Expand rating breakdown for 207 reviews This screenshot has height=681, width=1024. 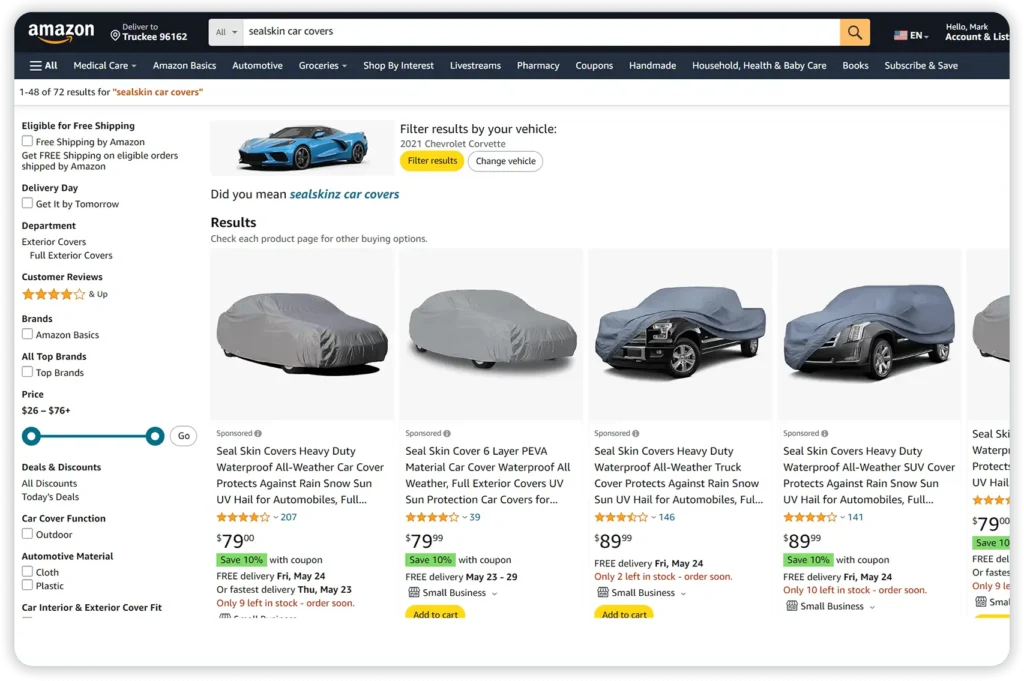[276, 518]
